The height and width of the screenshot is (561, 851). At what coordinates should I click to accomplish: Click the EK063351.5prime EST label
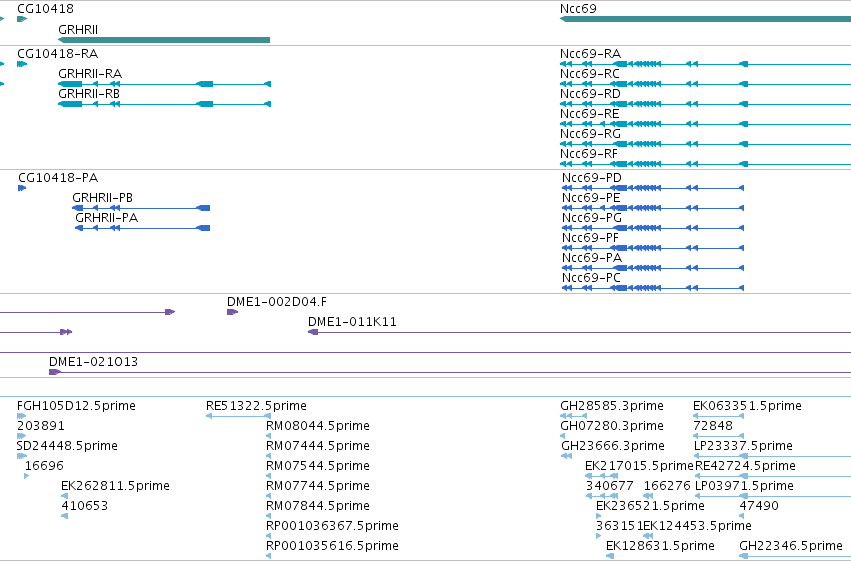pyautogui.click(x=747, y=406)
